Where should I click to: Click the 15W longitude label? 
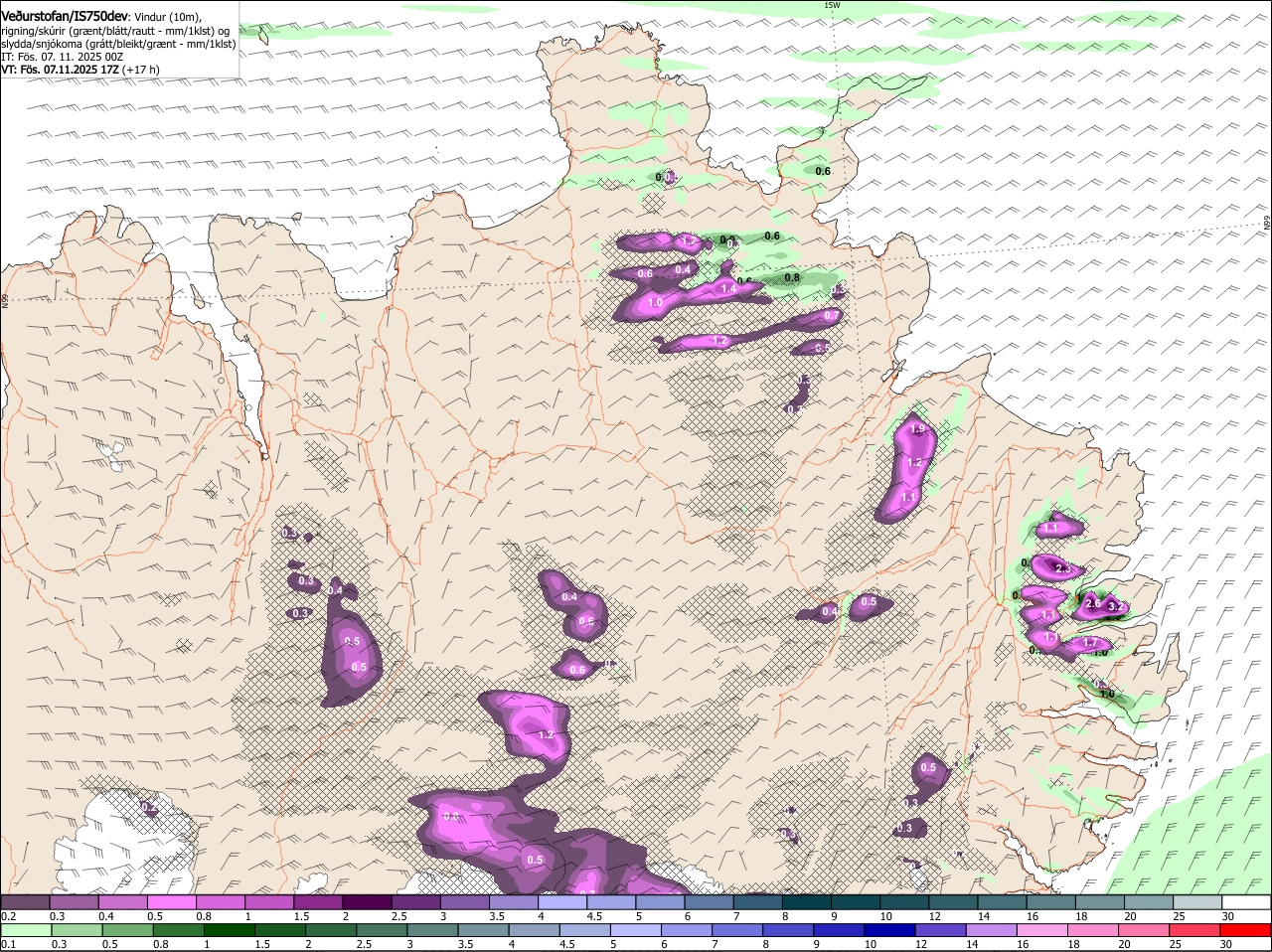click(x=832, y=5)
